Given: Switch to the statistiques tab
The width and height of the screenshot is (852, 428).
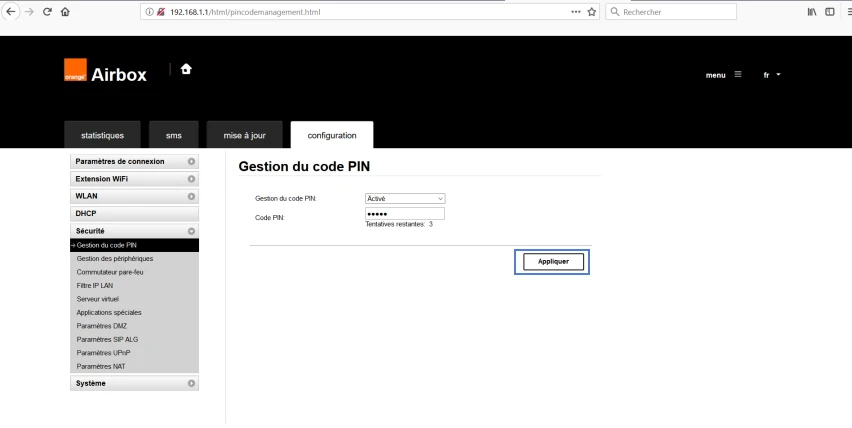Looking at the screenshot, I should pos(102,135).
